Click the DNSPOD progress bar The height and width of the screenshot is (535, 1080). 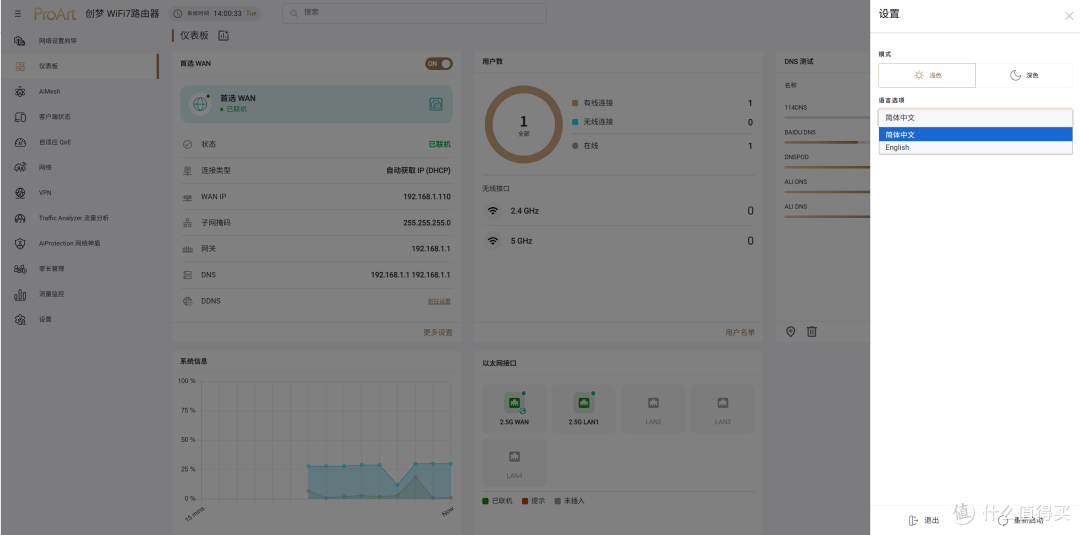coord(827,167)
